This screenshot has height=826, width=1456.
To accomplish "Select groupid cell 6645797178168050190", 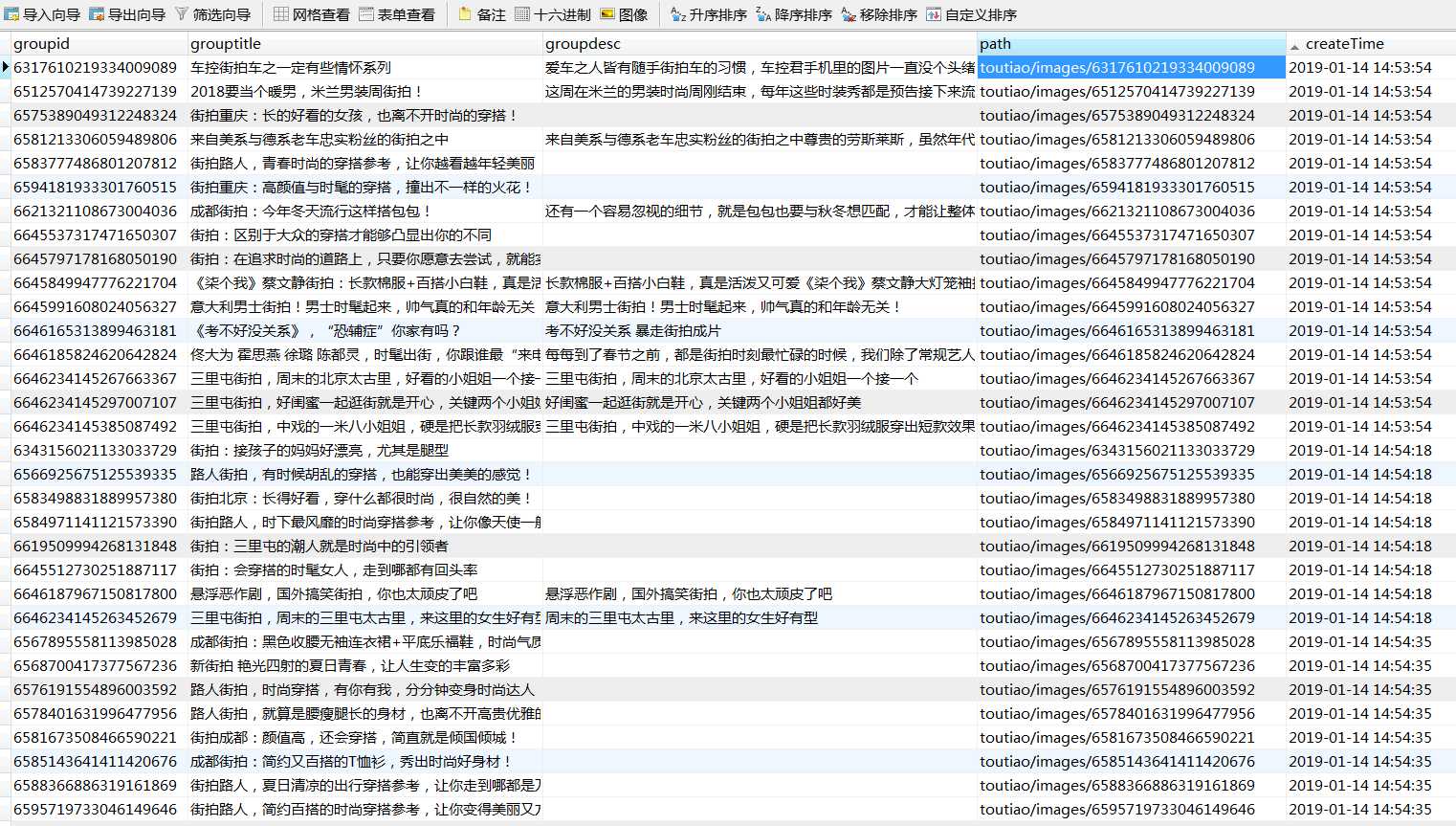I will coord(99,258).
